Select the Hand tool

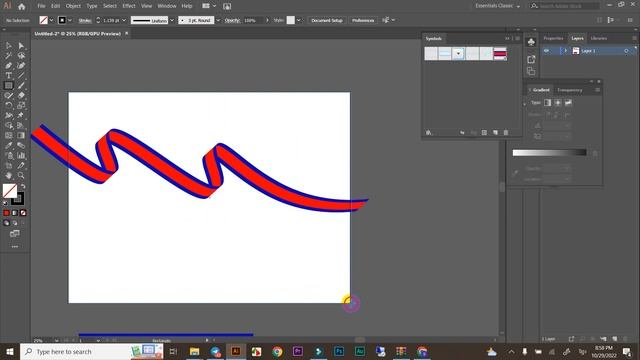(9, 176)
